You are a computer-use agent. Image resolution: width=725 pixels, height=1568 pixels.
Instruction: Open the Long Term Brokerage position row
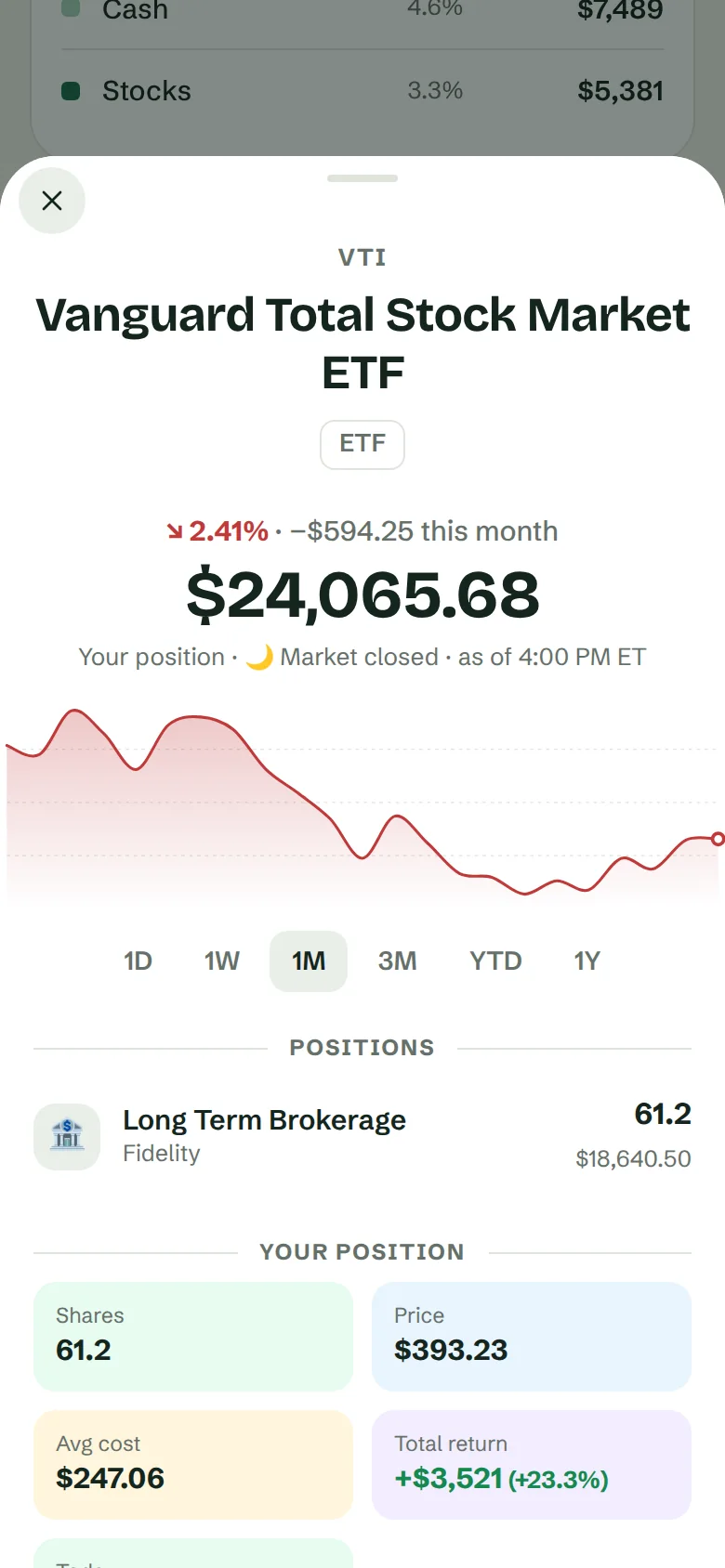tap(362, 1136)
